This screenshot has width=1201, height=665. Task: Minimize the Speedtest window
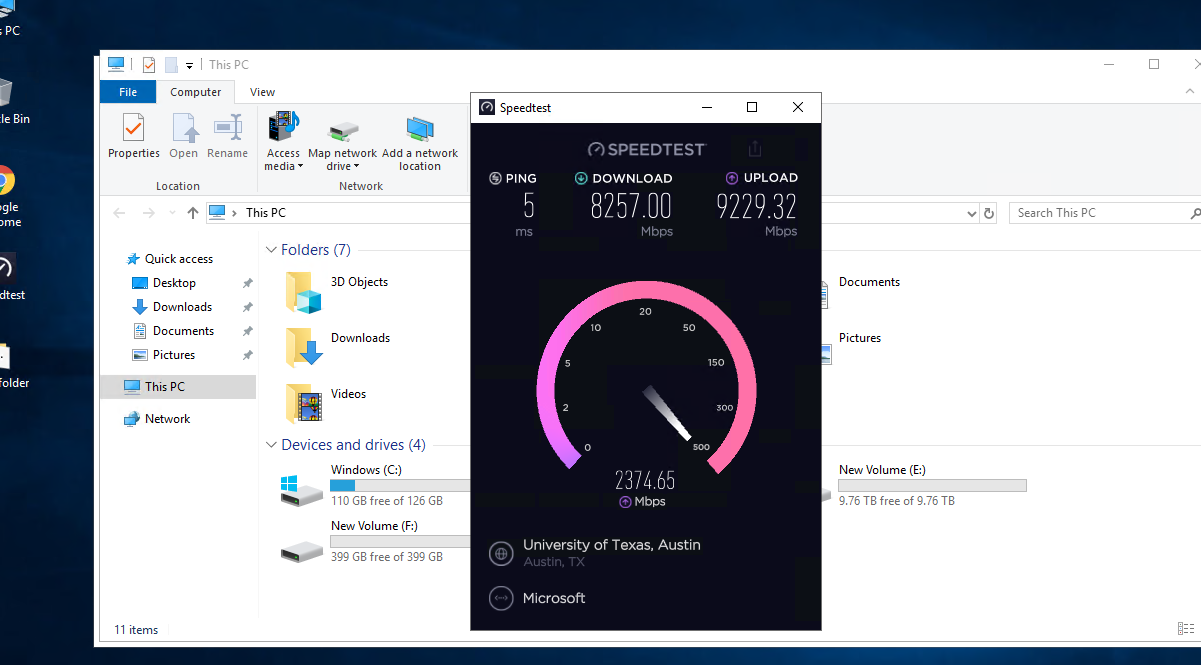point(707,107)
